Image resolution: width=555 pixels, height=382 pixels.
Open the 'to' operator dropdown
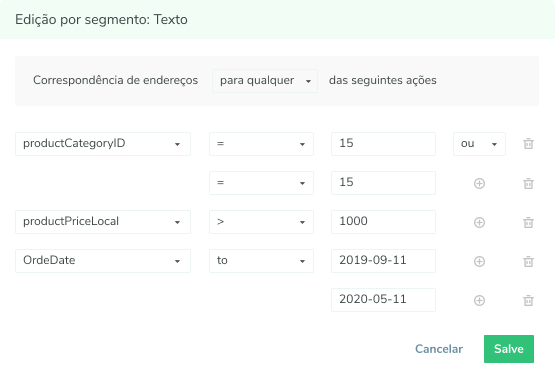pos(261,261)
